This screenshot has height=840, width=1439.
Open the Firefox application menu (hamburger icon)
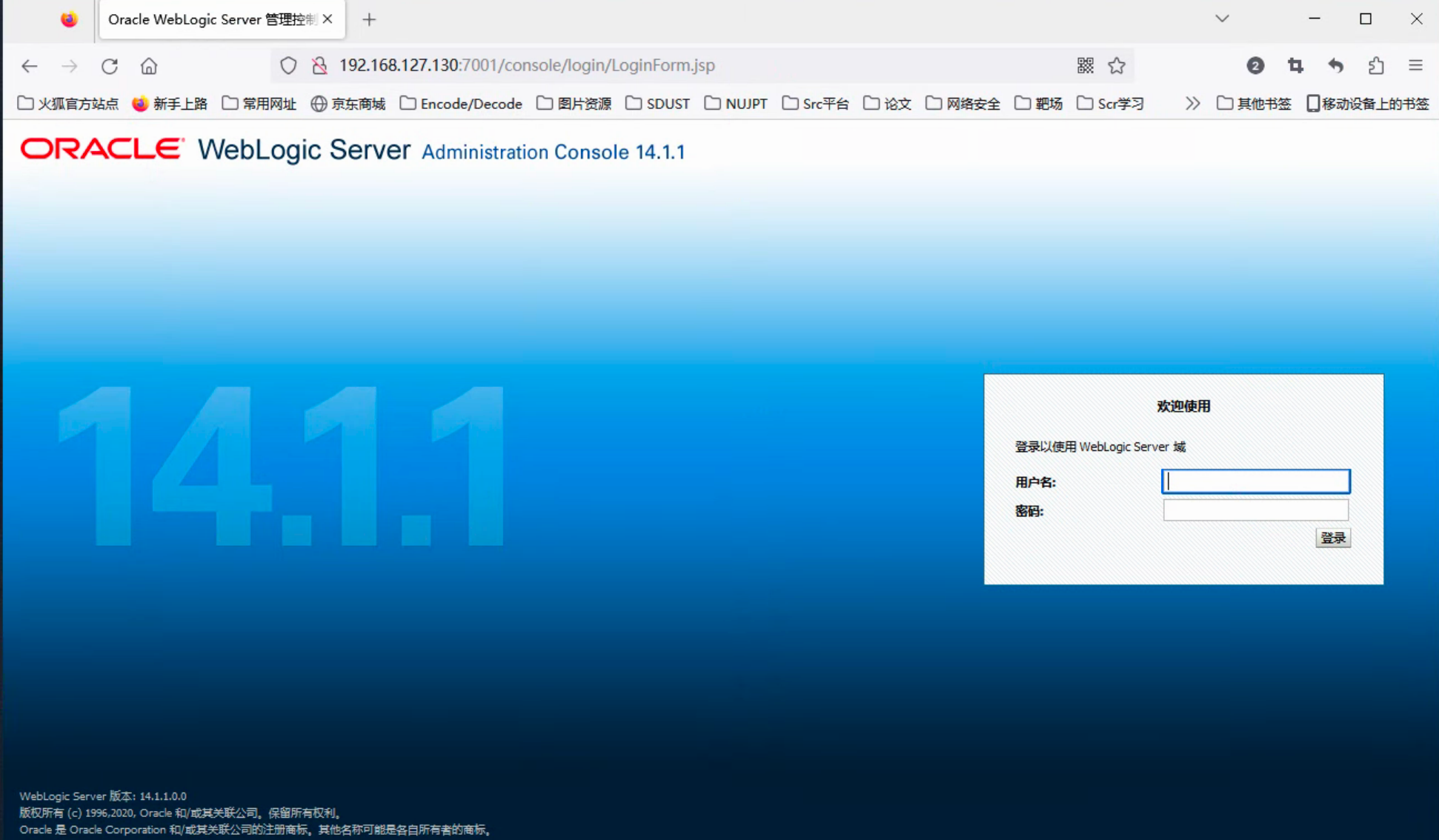tap(1416, 66)
